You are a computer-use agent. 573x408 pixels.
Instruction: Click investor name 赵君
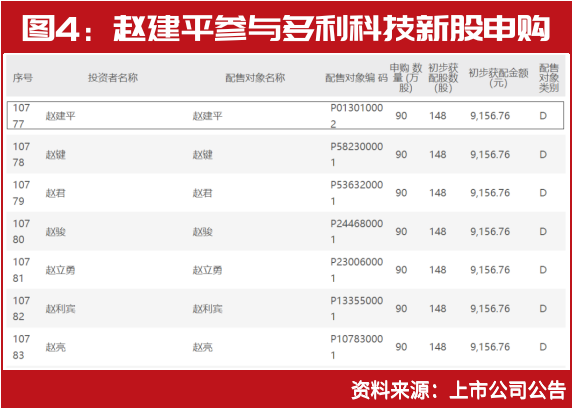(x=56, y=193)
